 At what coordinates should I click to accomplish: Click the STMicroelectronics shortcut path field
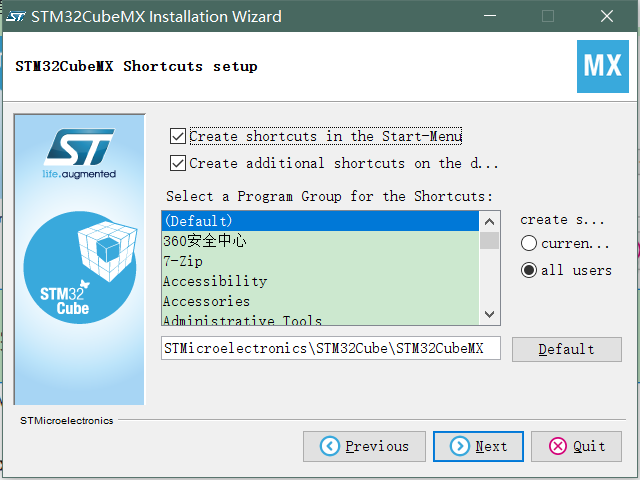331,348
